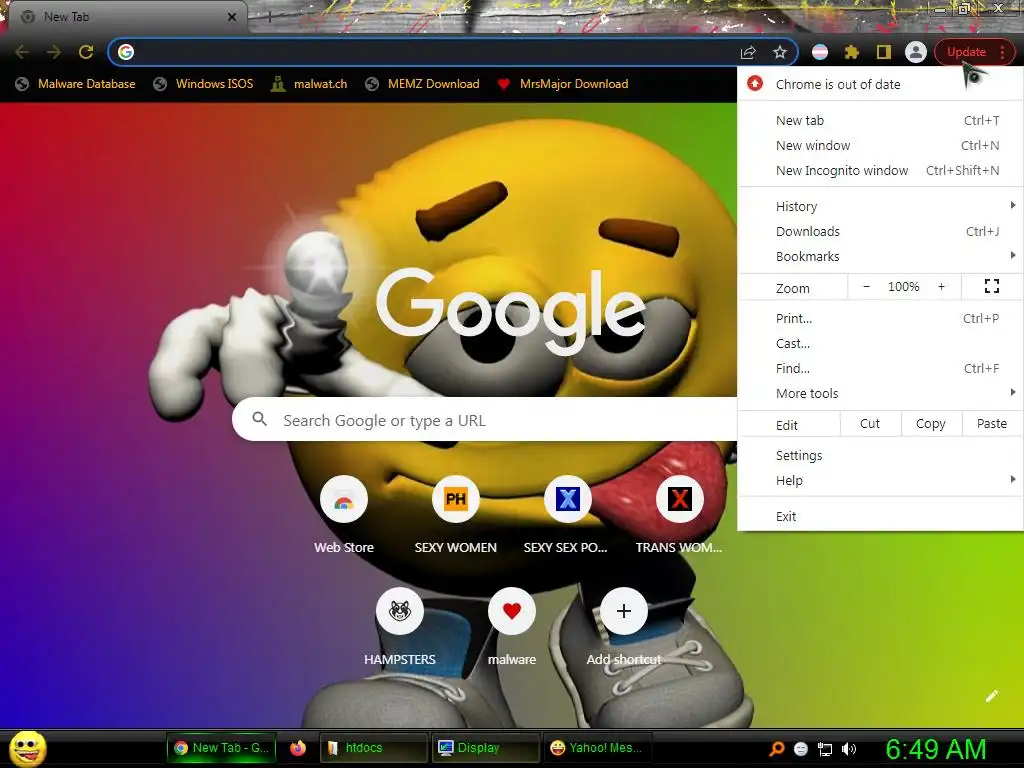Image resolution: width=1024 pixels, height=768 pixels.
Task: Choose Print... from the menu
Action: 880,318
